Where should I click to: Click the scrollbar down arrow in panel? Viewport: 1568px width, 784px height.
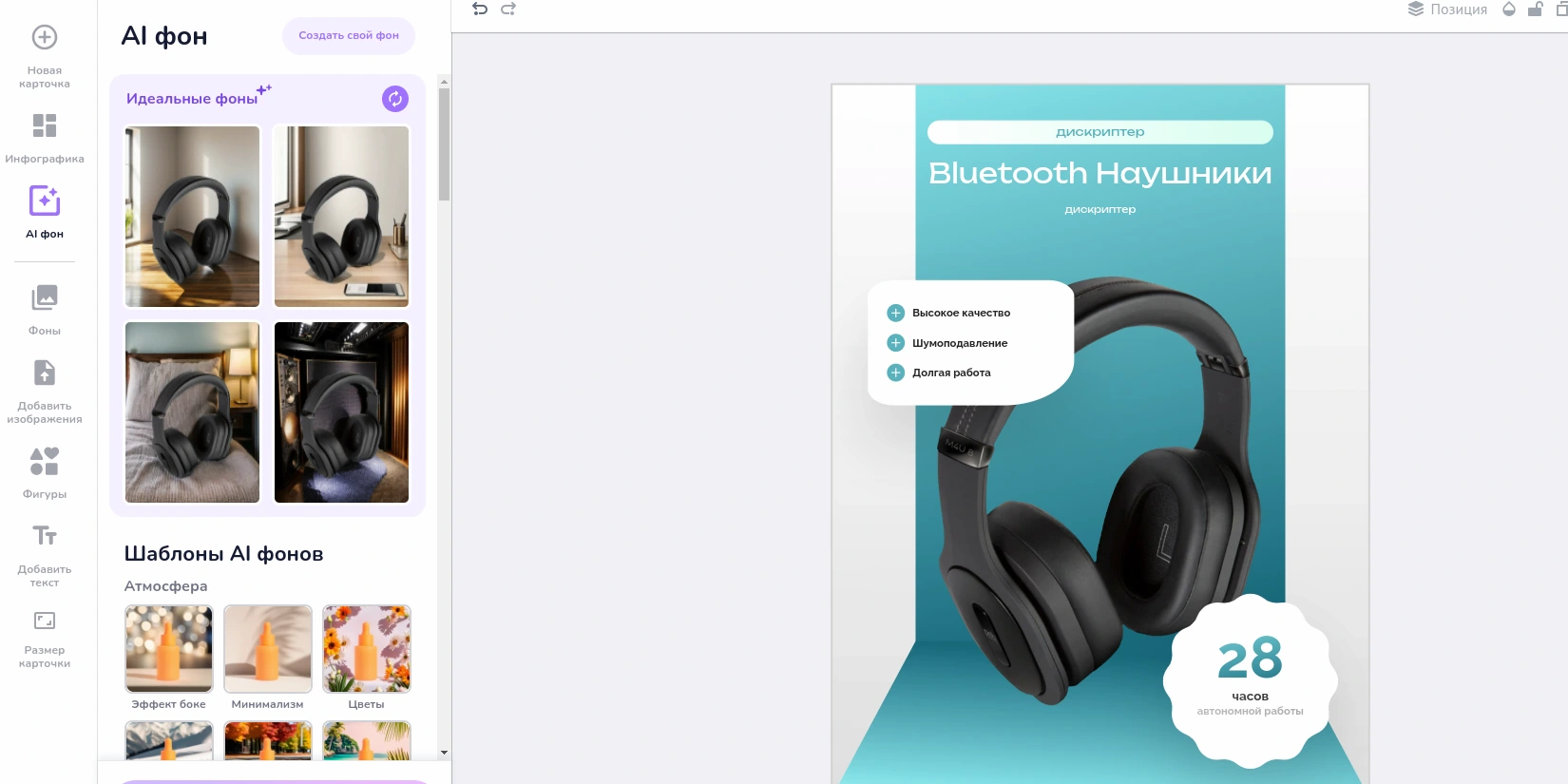pos(444,752)
